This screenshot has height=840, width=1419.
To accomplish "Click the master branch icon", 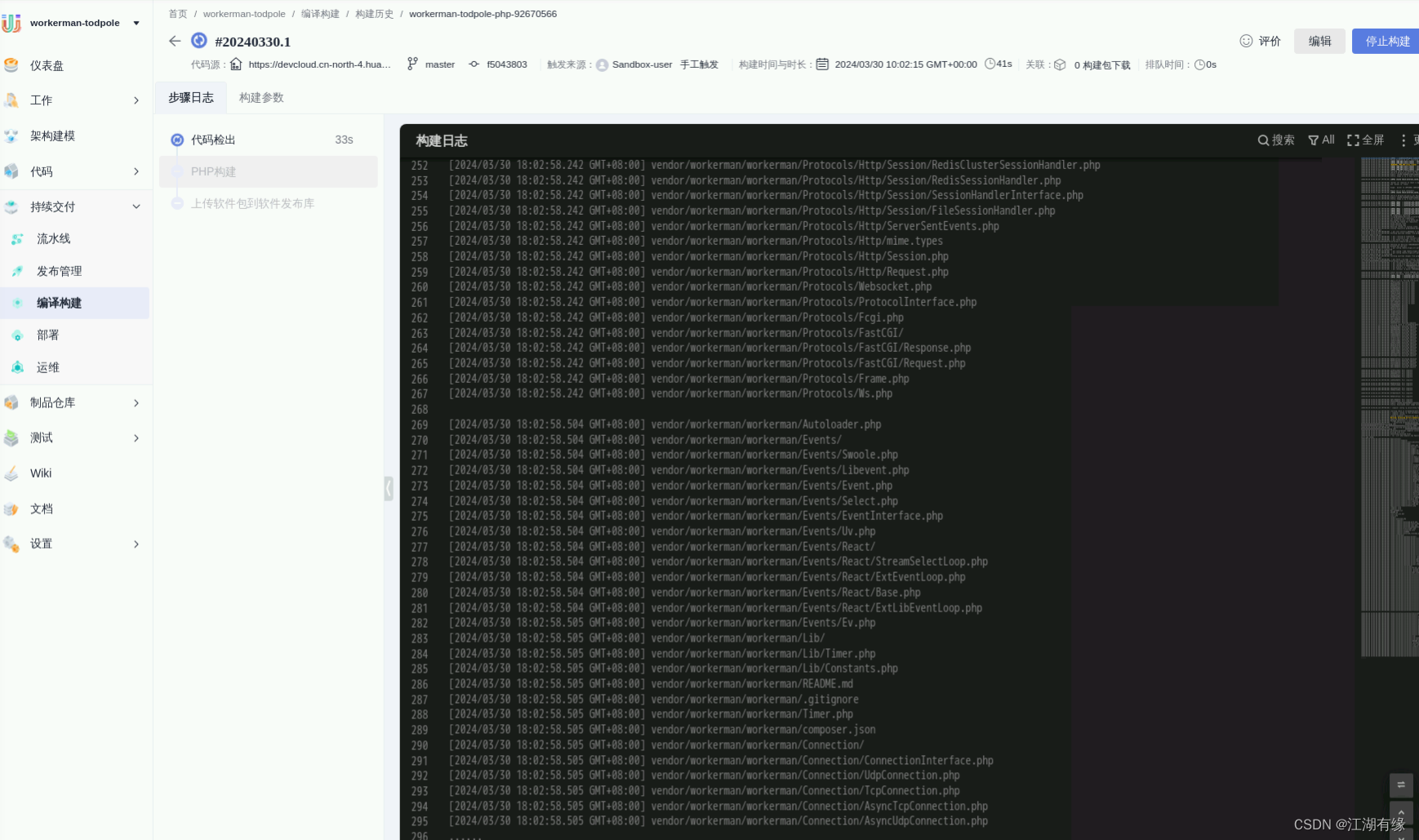I will click(412, 64).
